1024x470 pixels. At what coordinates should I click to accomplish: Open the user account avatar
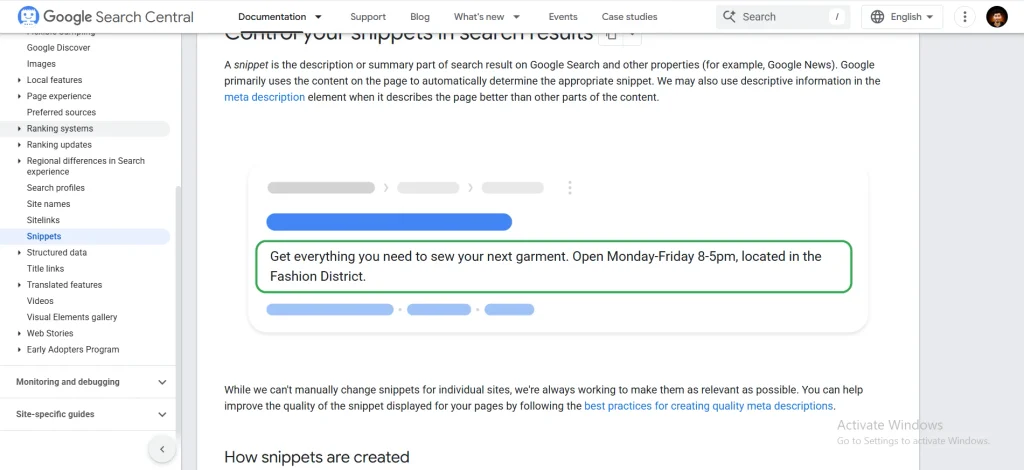pos(997,17)
